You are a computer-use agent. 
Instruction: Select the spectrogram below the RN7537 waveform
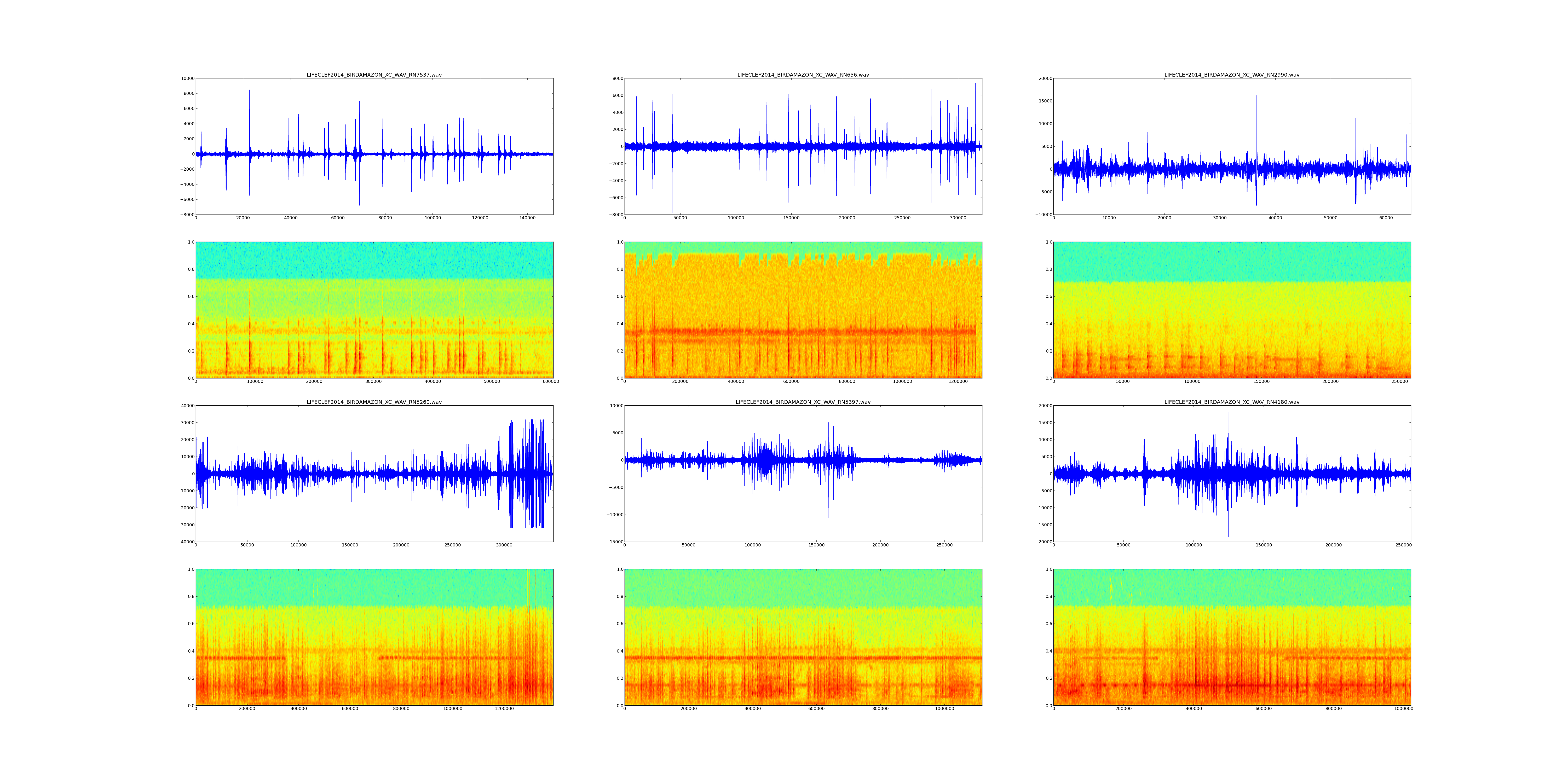point(374,310)
